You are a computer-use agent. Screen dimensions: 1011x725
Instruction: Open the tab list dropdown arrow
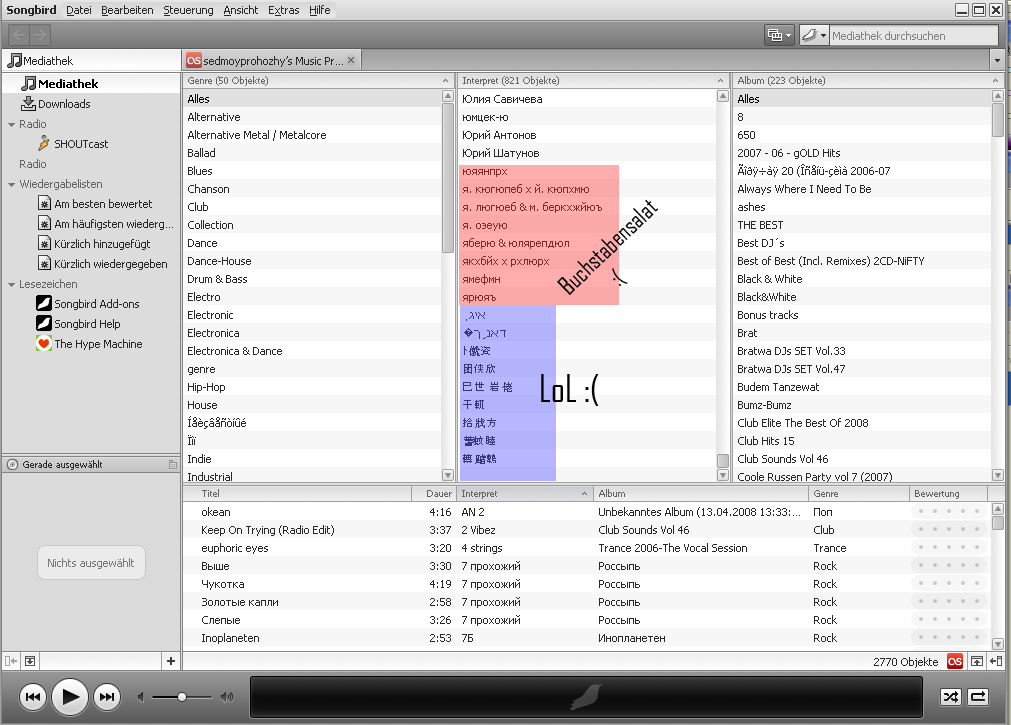[x=997, y=61]
